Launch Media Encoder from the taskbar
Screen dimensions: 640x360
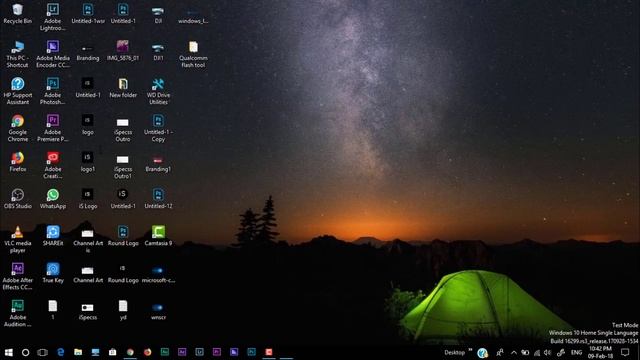234,352
